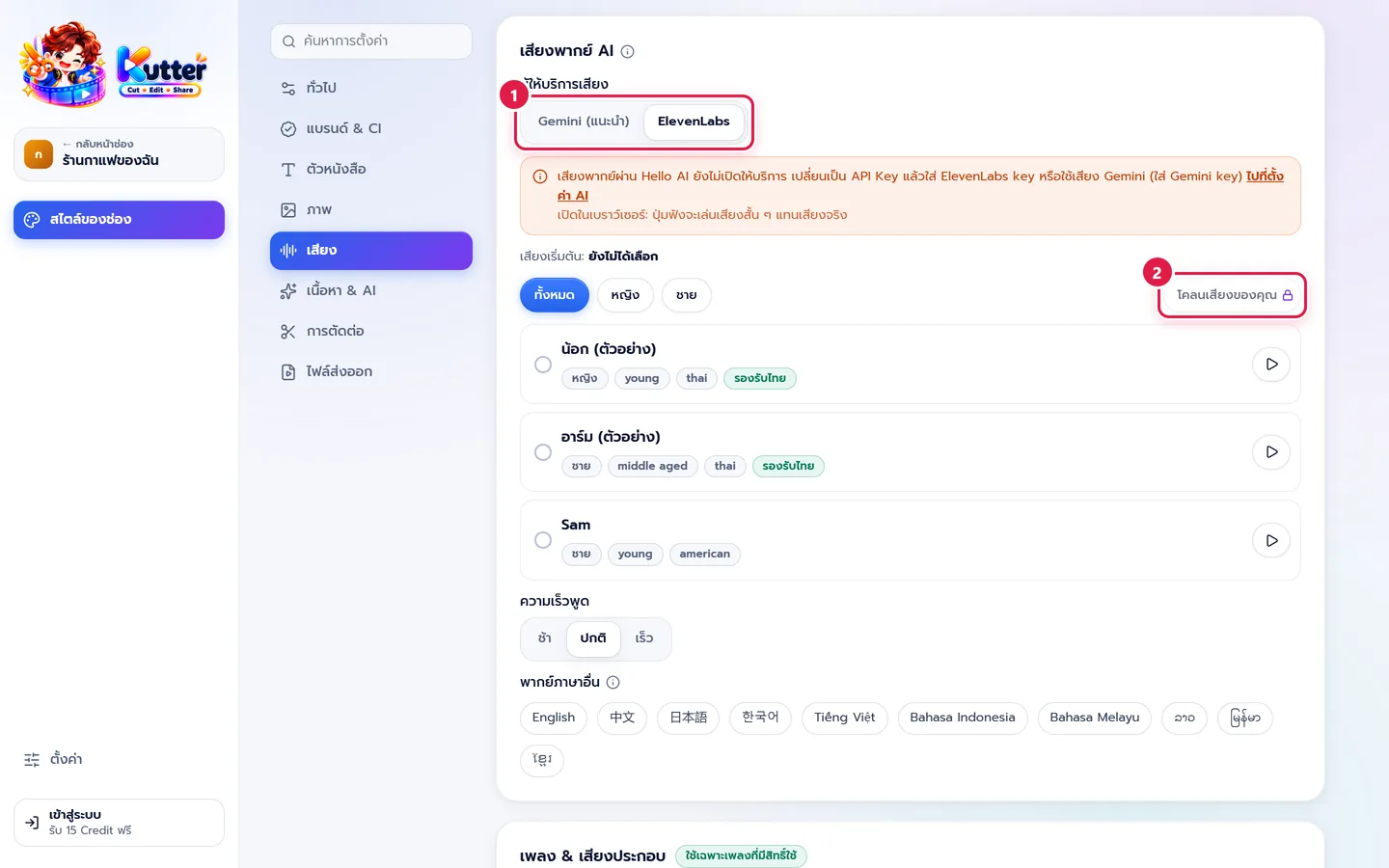
Task: Open the แบรนด์ & CI settings section
Action: click(x=371, y=128)
